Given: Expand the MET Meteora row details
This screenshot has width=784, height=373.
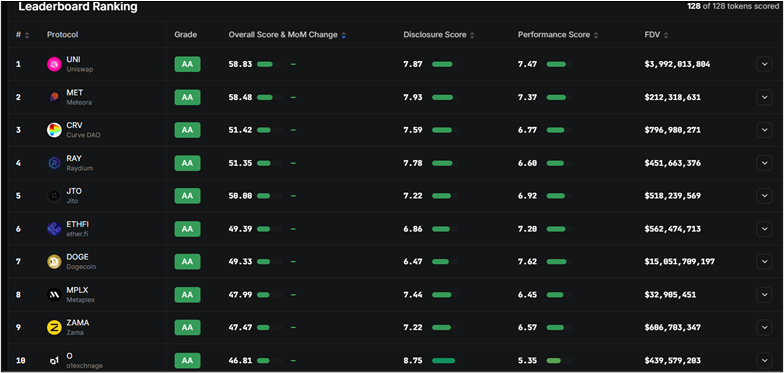Looking at the screenshot, I should tap(764, 98).
